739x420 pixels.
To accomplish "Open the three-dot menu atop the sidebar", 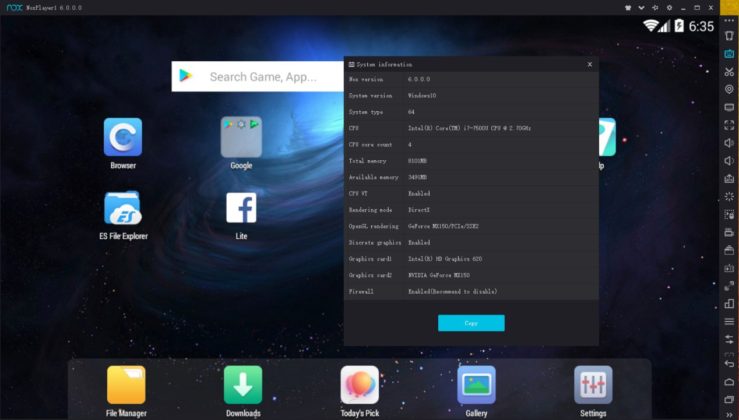I will (729, 21).
